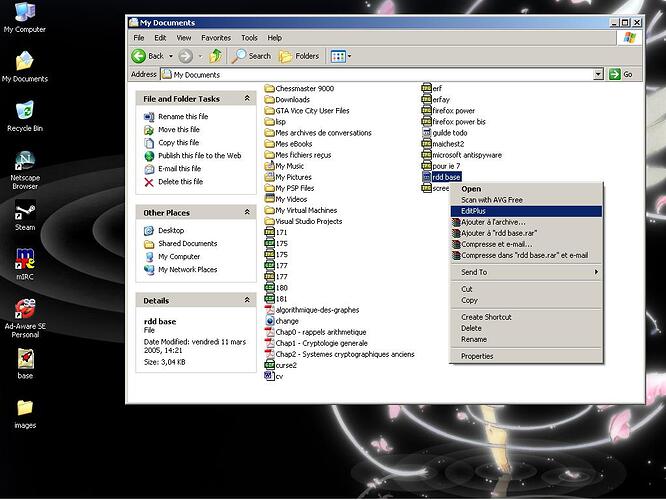Click the Back arrow toolbar button

click(x=147, y=56)
